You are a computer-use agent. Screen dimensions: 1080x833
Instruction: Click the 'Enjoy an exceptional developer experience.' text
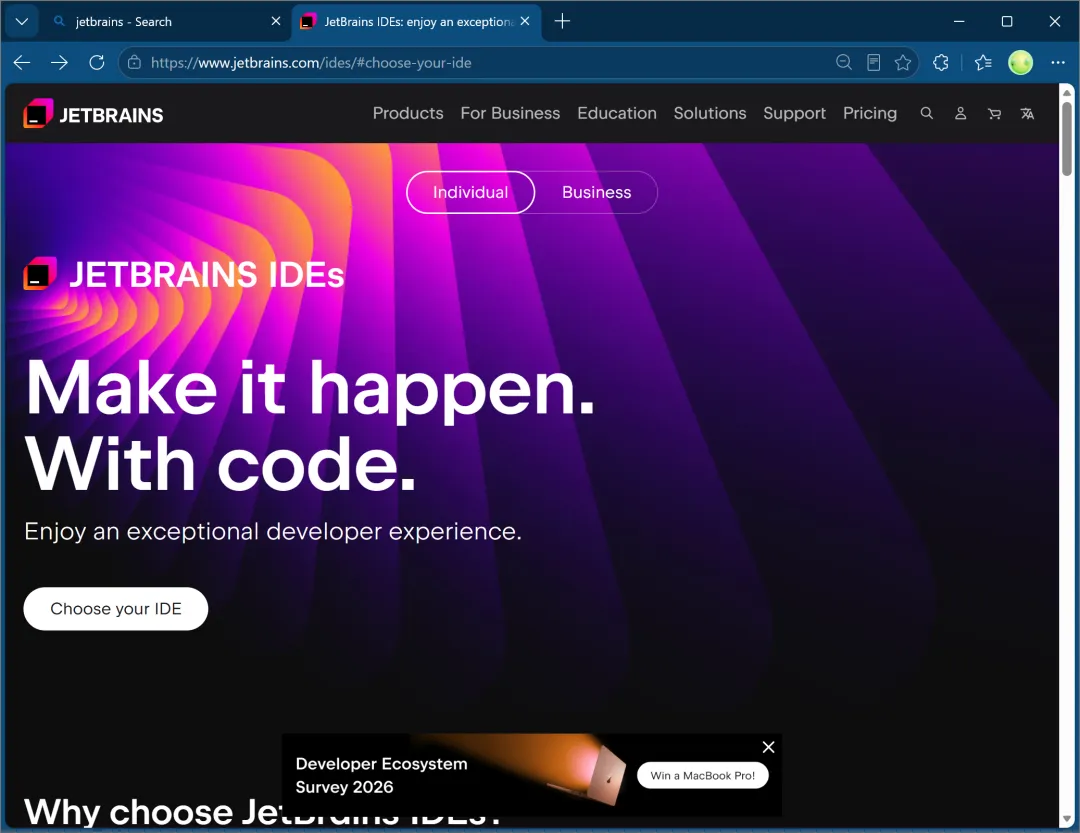[273, 531]
